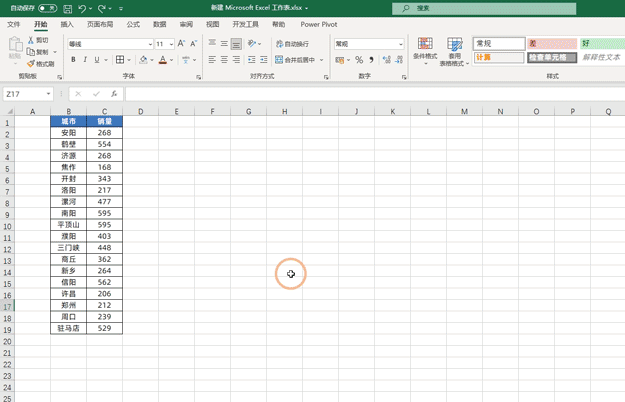Switch to the 视图 (View) tab
625x402 pixels.
coord(212,24)
